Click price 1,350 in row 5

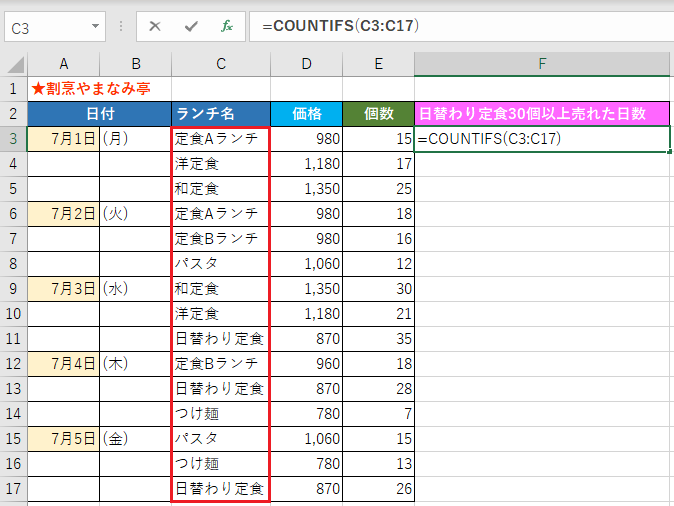(x=306, y=189)
